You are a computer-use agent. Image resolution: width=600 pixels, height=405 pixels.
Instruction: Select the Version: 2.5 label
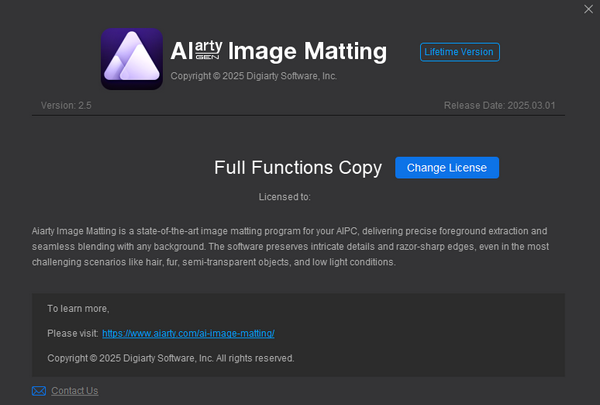pyautogui.click(x=65, y=106)
